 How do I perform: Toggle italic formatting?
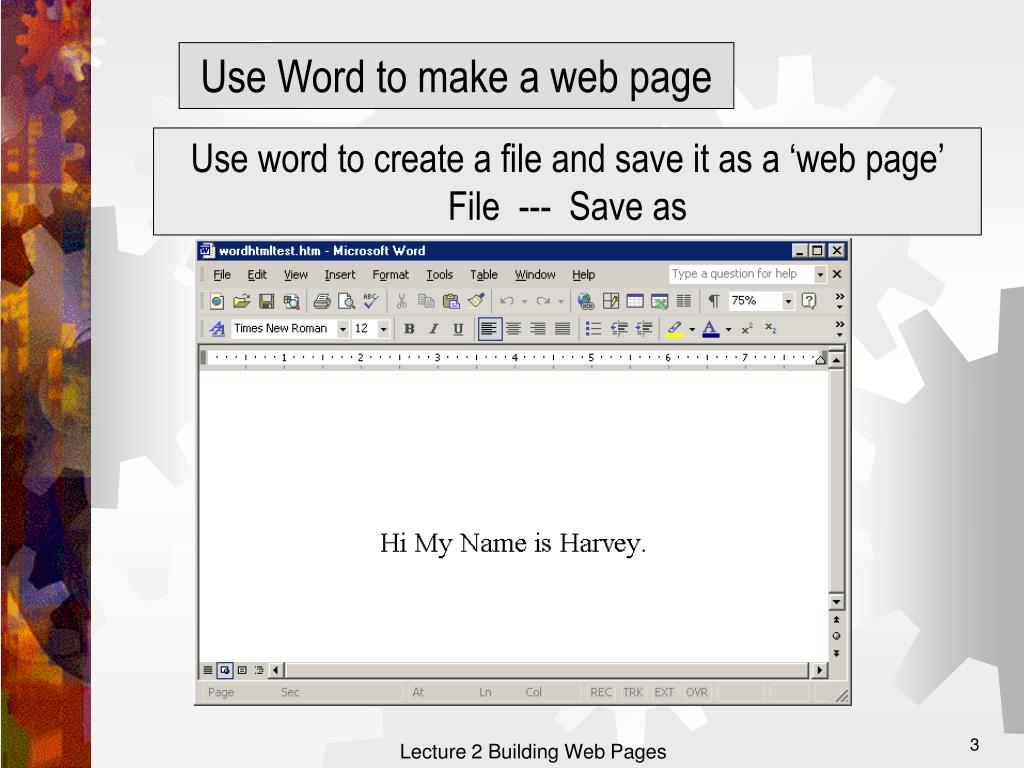pos(434,328)
